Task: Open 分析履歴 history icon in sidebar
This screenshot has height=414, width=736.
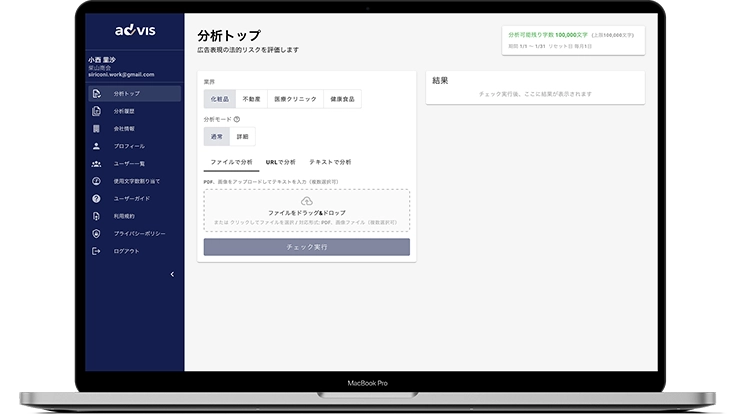Action: [96, 111]
